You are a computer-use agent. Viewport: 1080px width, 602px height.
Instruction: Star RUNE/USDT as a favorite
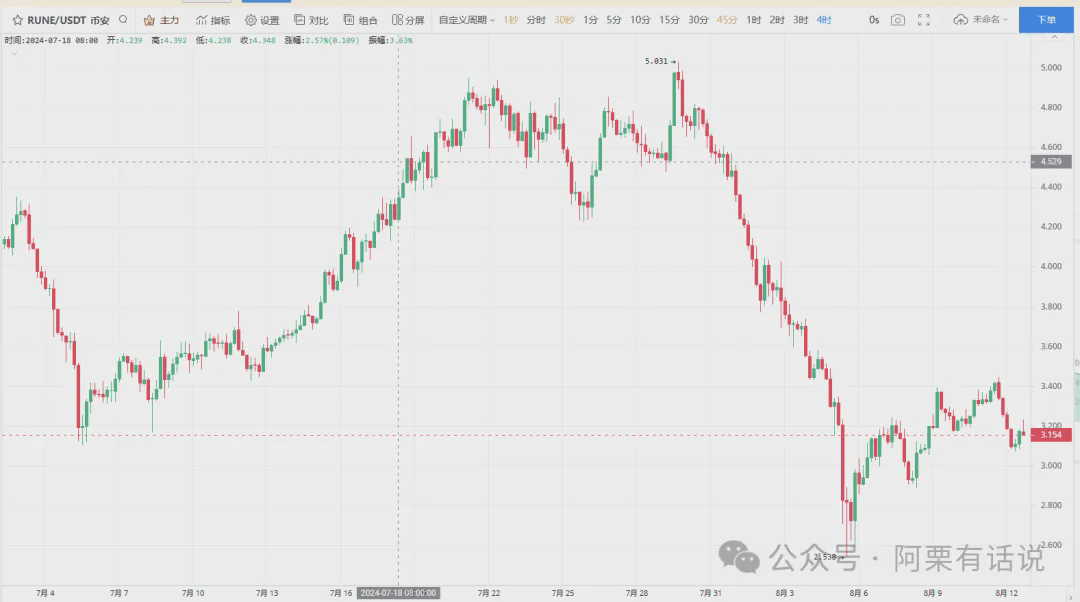pos(18,20)
